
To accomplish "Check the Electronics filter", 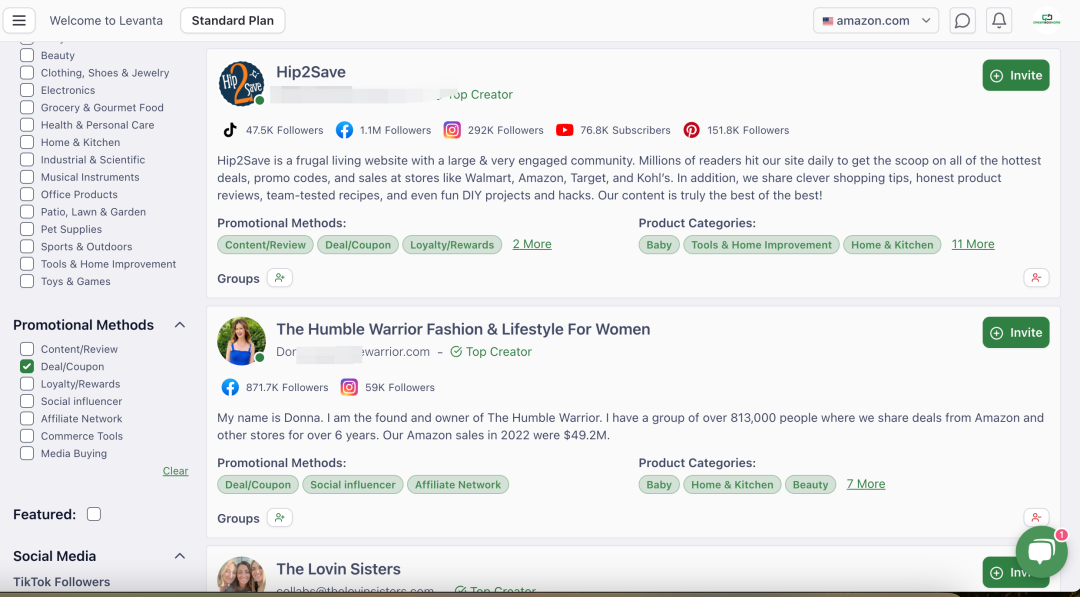I will [27, 90].
